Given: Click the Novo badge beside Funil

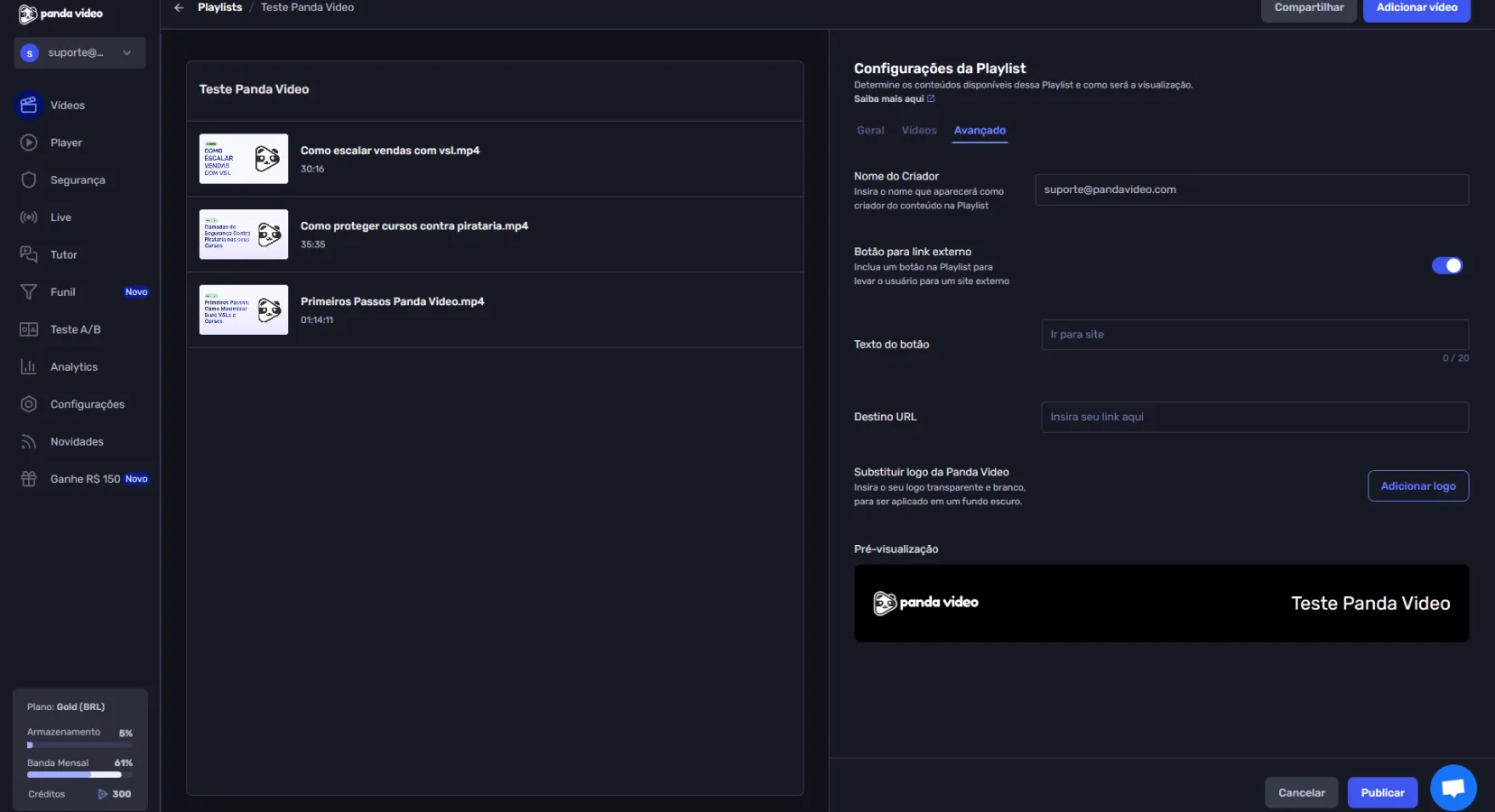Looking at the screenshot, I should [136, 292].
